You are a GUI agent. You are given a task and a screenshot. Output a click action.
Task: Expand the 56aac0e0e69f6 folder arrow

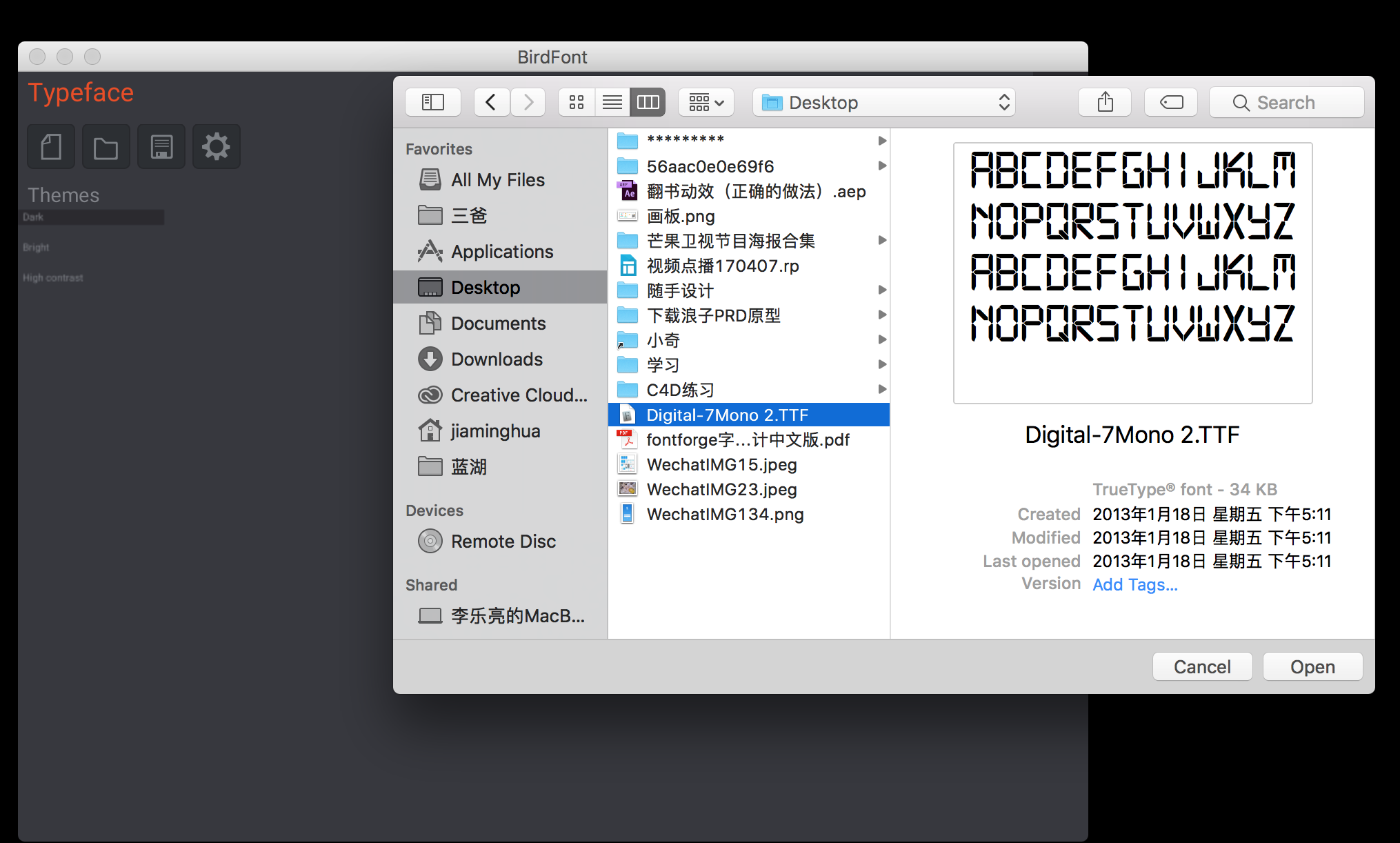(x=882, y=166)
